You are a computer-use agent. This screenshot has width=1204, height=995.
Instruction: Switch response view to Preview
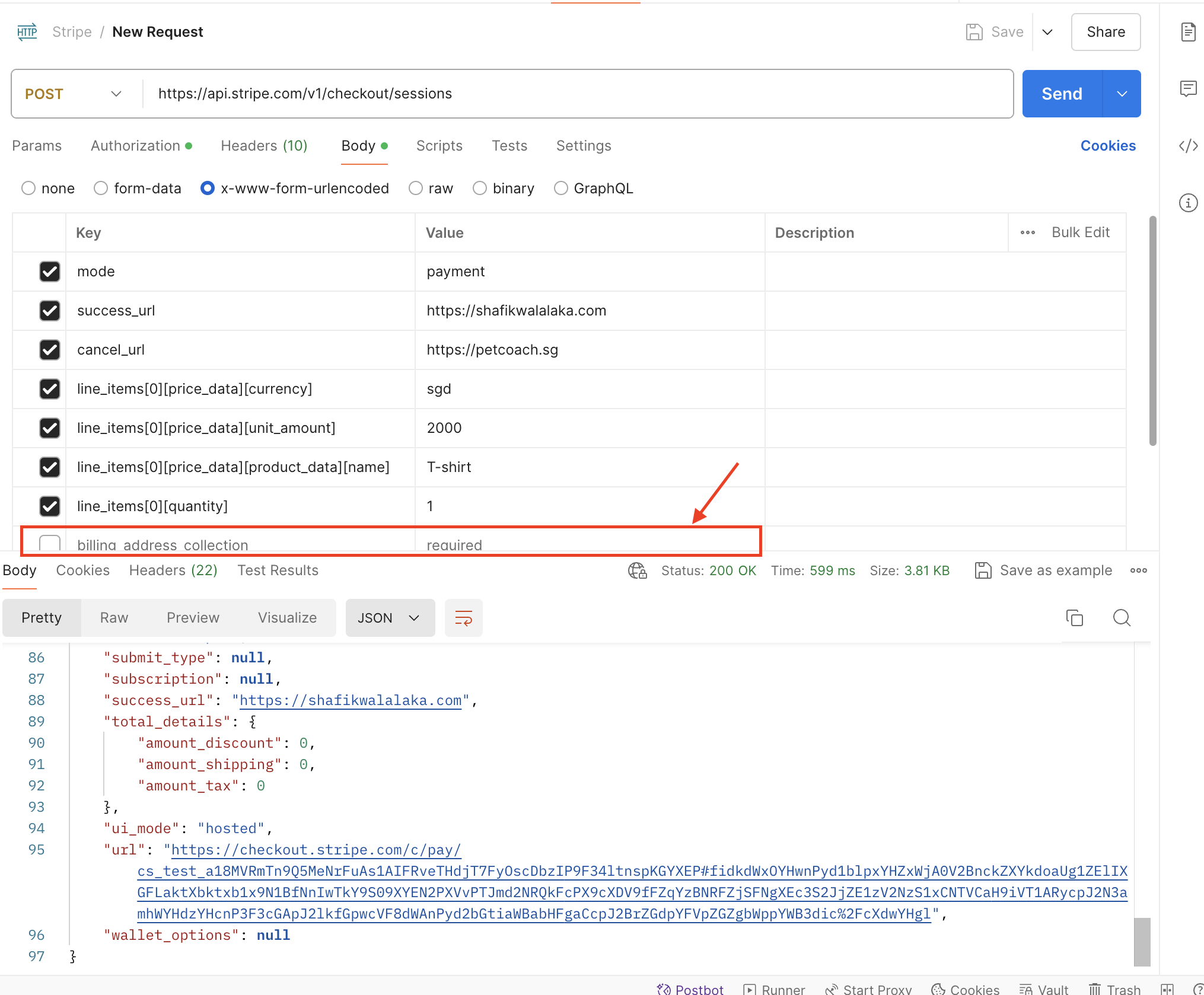193,618
